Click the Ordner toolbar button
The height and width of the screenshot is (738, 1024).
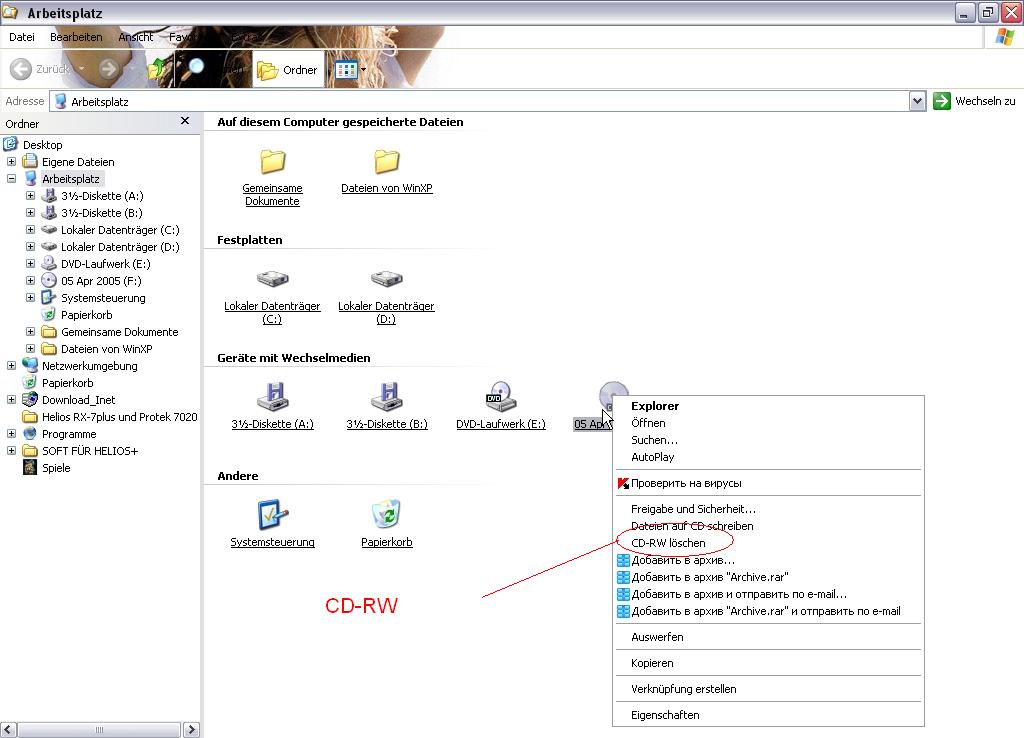click(x=287, y=70)
